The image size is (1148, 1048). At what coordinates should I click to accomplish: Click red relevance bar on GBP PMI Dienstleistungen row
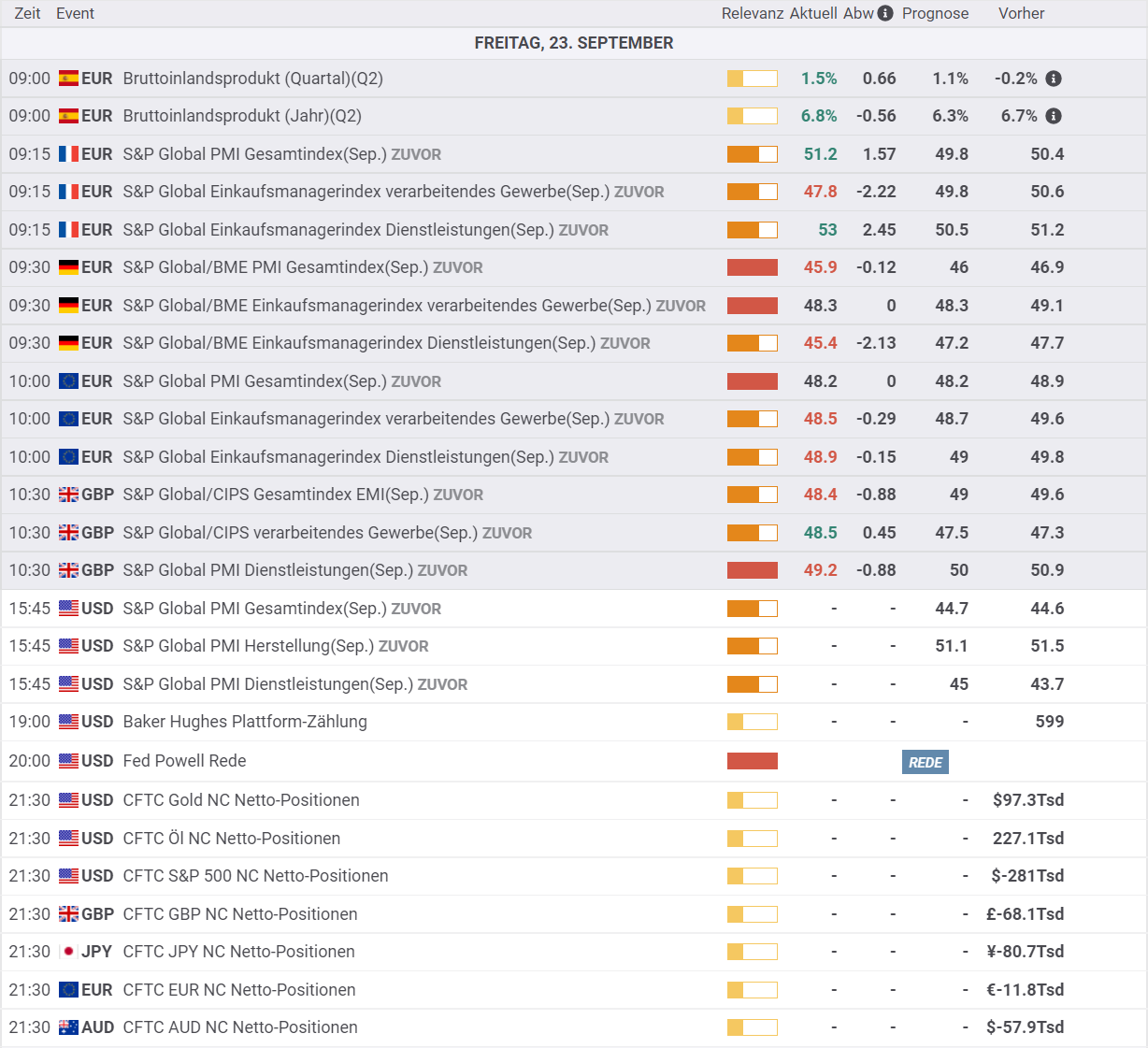tap(753, 570)
